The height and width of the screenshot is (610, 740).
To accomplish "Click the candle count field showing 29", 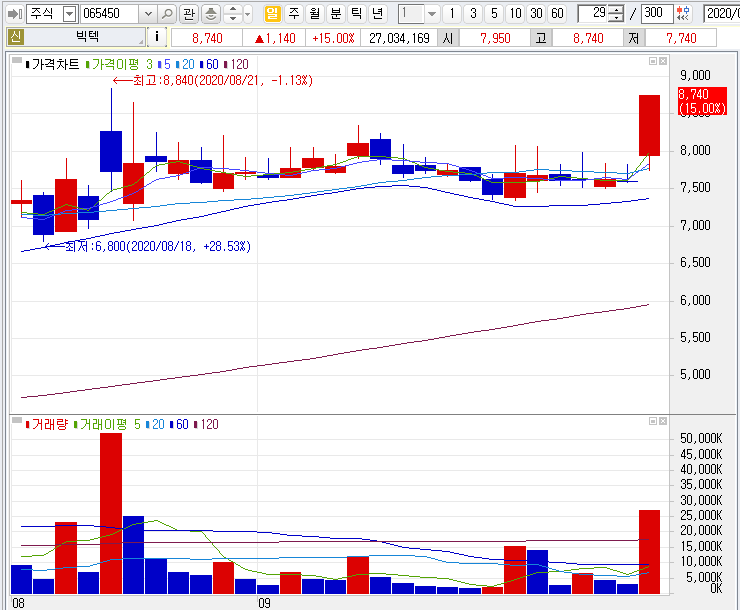I will [x=593, y=13].
